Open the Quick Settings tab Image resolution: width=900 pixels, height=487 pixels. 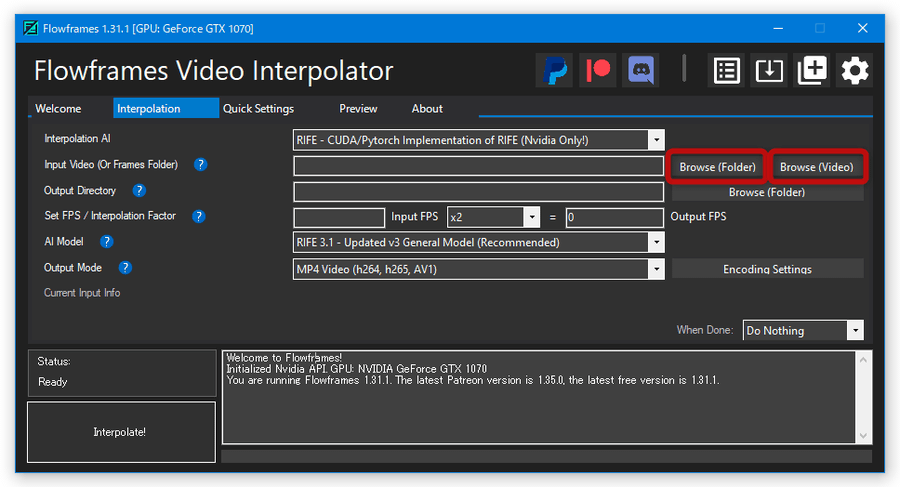pyautogui.click(x=258, y=109)
